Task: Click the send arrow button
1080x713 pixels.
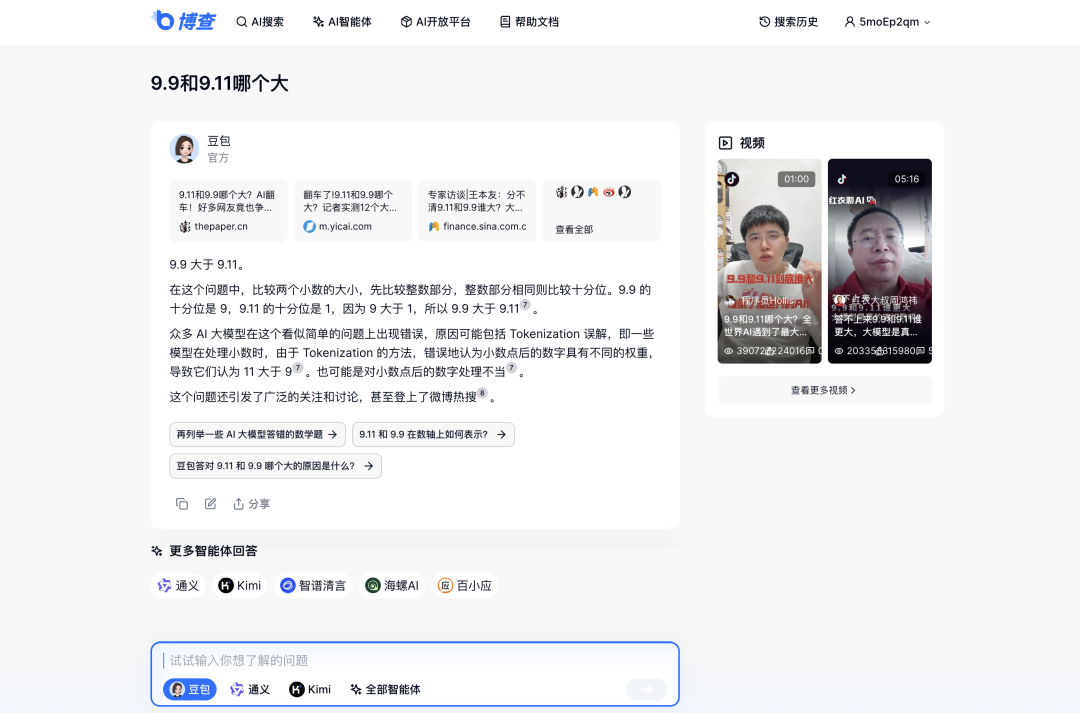Action: tap(647, 689)
